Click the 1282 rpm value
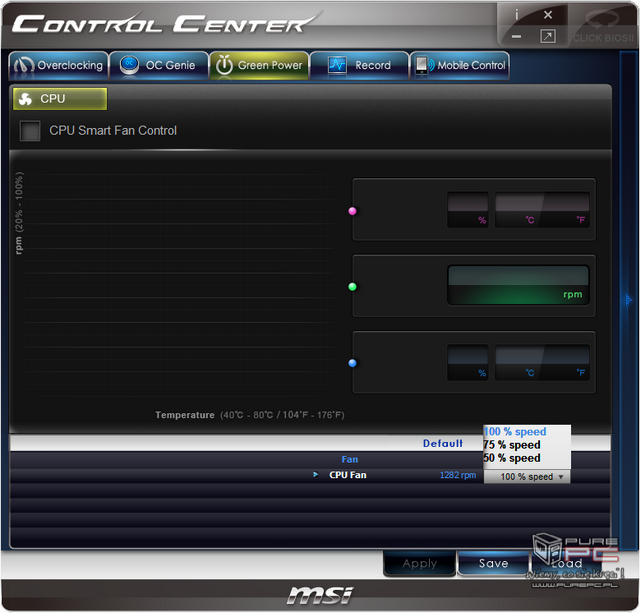 pyautogui.click(x=458, y=475)
